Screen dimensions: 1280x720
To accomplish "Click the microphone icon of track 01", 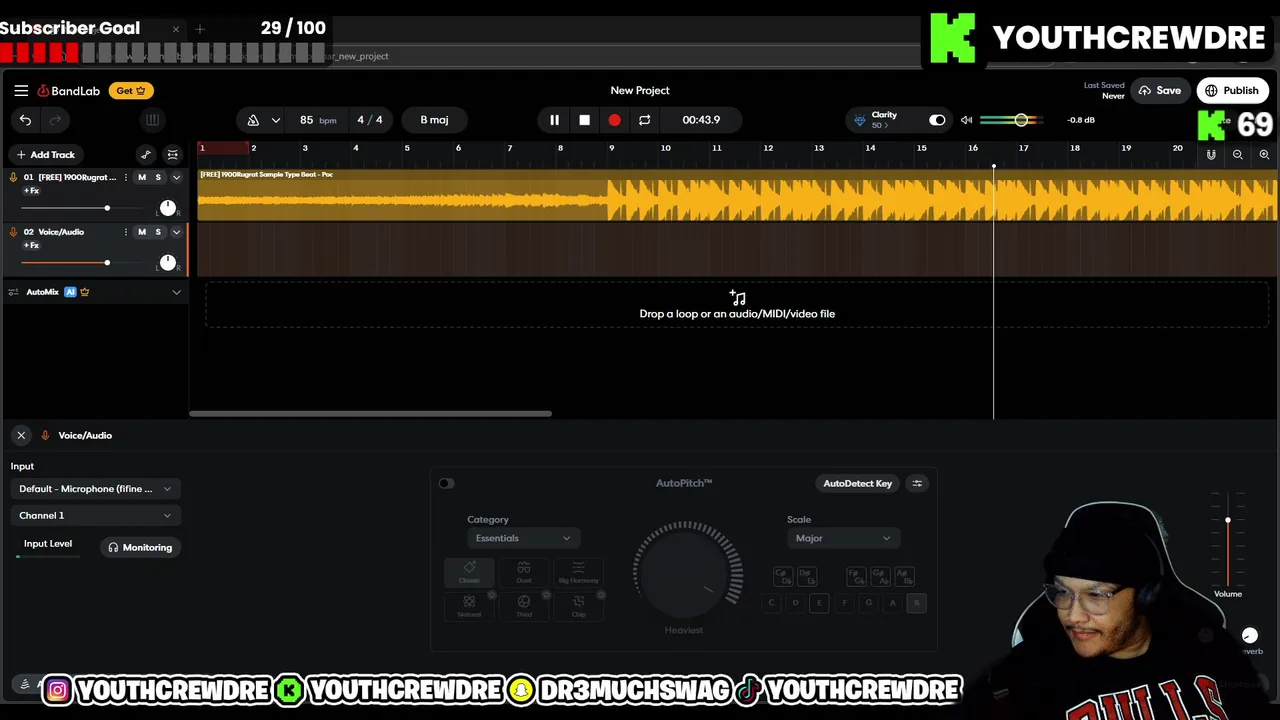I will [x=13, y=177].
